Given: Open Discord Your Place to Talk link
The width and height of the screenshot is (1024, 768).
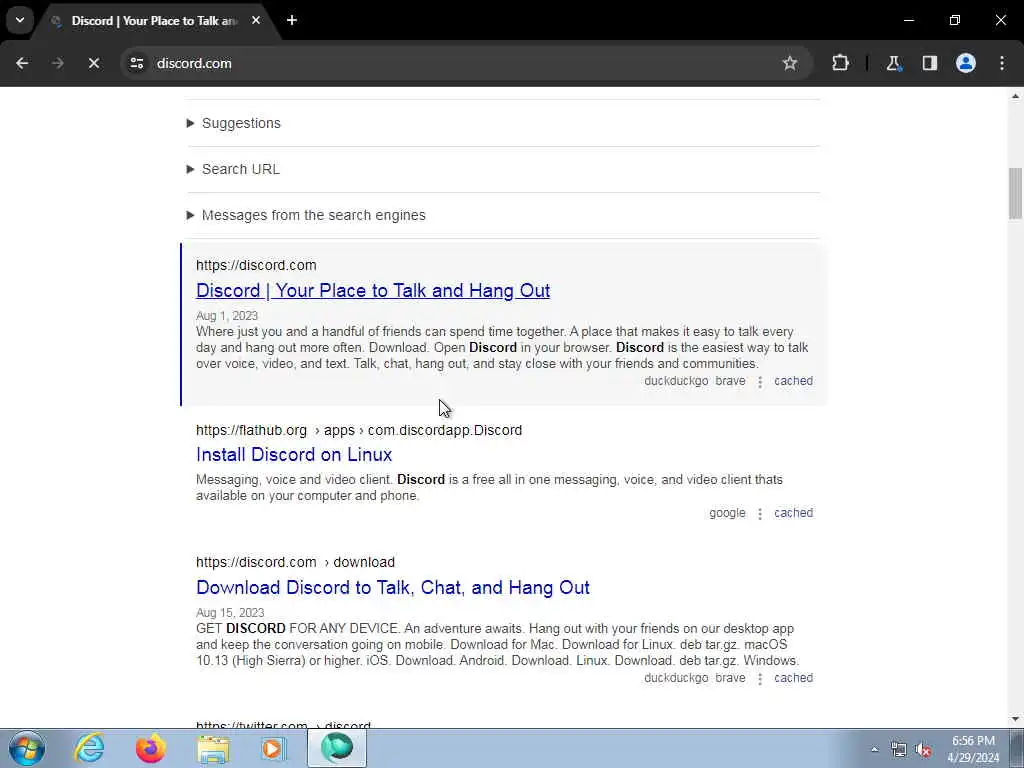Looking at the screenshot, I should [373, 291].
